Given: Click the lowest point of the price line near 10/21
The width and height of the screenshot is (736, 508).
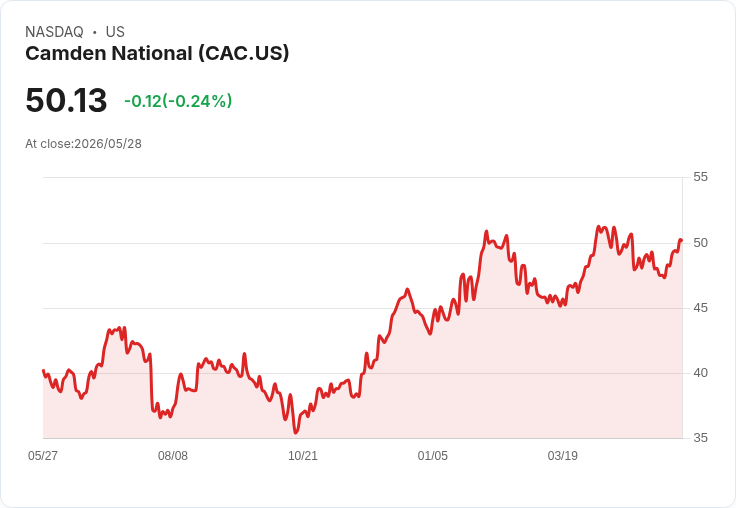Looking at the screenshot, I should coord(296,432).
